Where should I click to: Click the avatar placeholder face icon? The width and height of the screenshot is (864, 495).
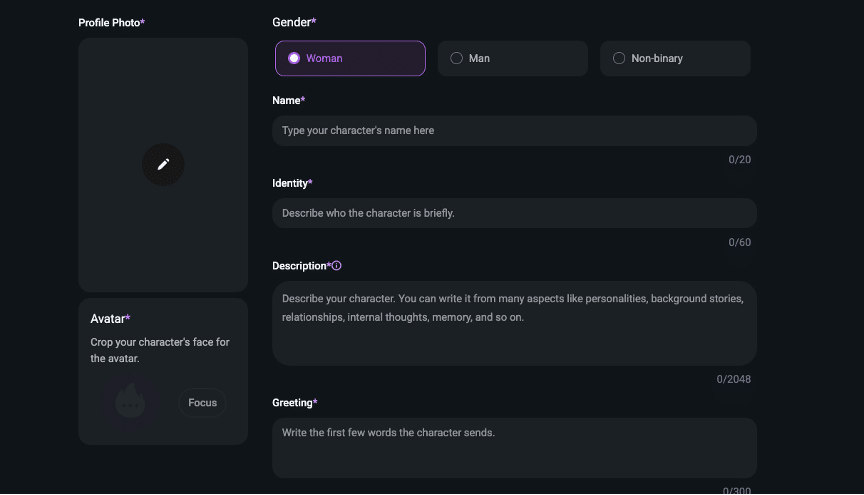130,402
